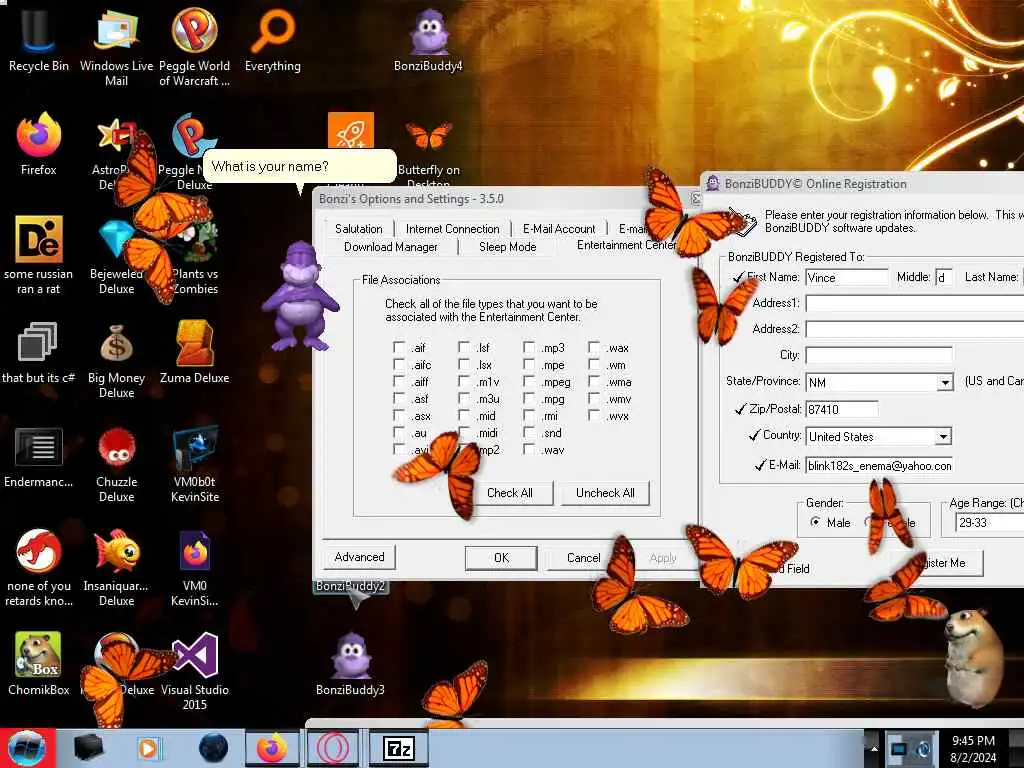Image resolution: width=1024 pixels, height=768 pixels.
Task: Click the Register Me button
Action: [940, 563]
